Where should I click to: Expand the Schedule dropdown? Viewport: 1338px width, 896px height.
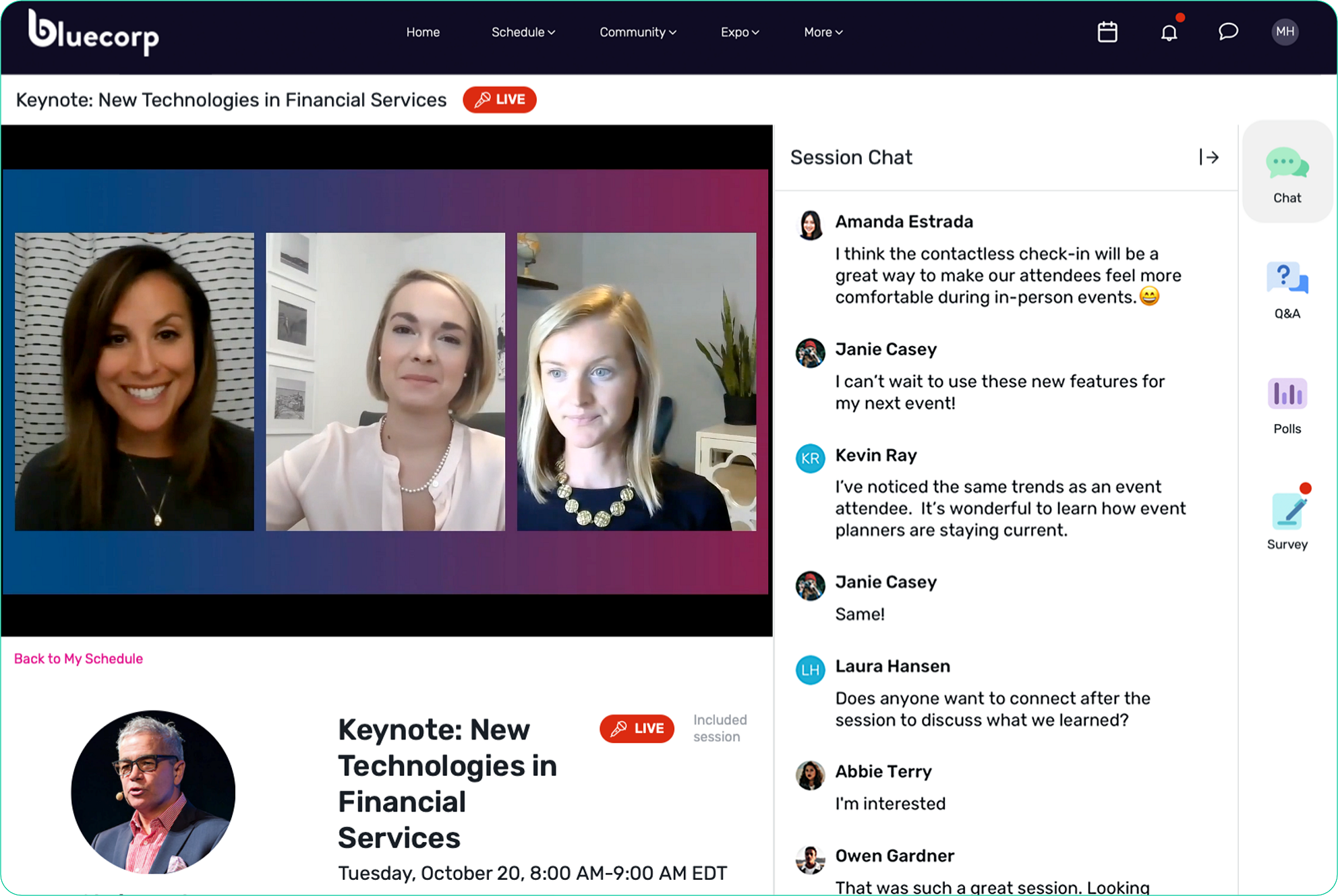pyautogui.click(x=523, y=32)
